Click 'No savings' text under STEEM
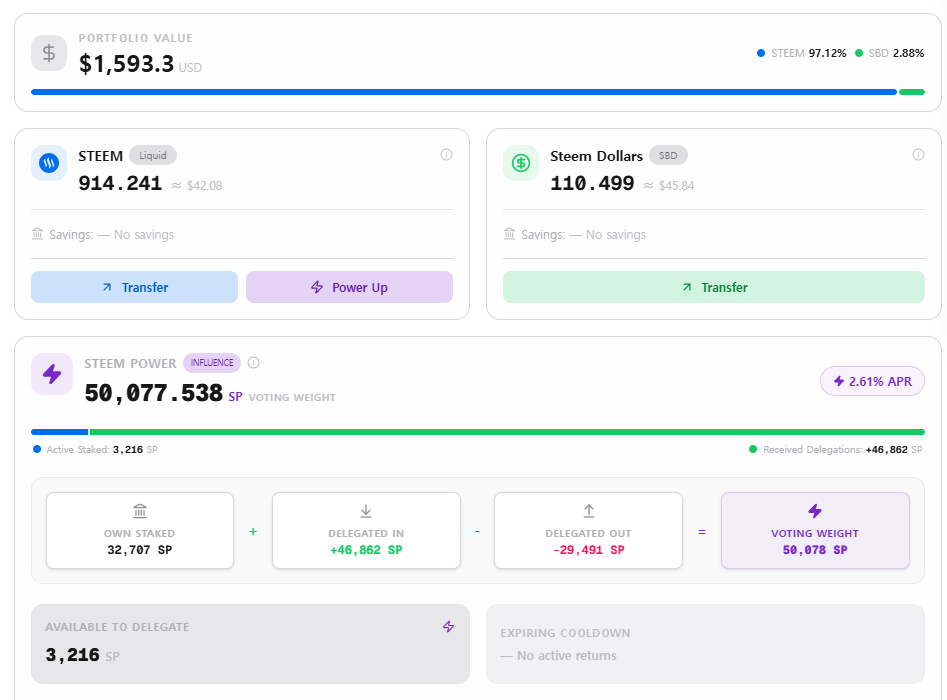This screenshot has width=947, height=700. pyautogui.click(x=144, y=234)
